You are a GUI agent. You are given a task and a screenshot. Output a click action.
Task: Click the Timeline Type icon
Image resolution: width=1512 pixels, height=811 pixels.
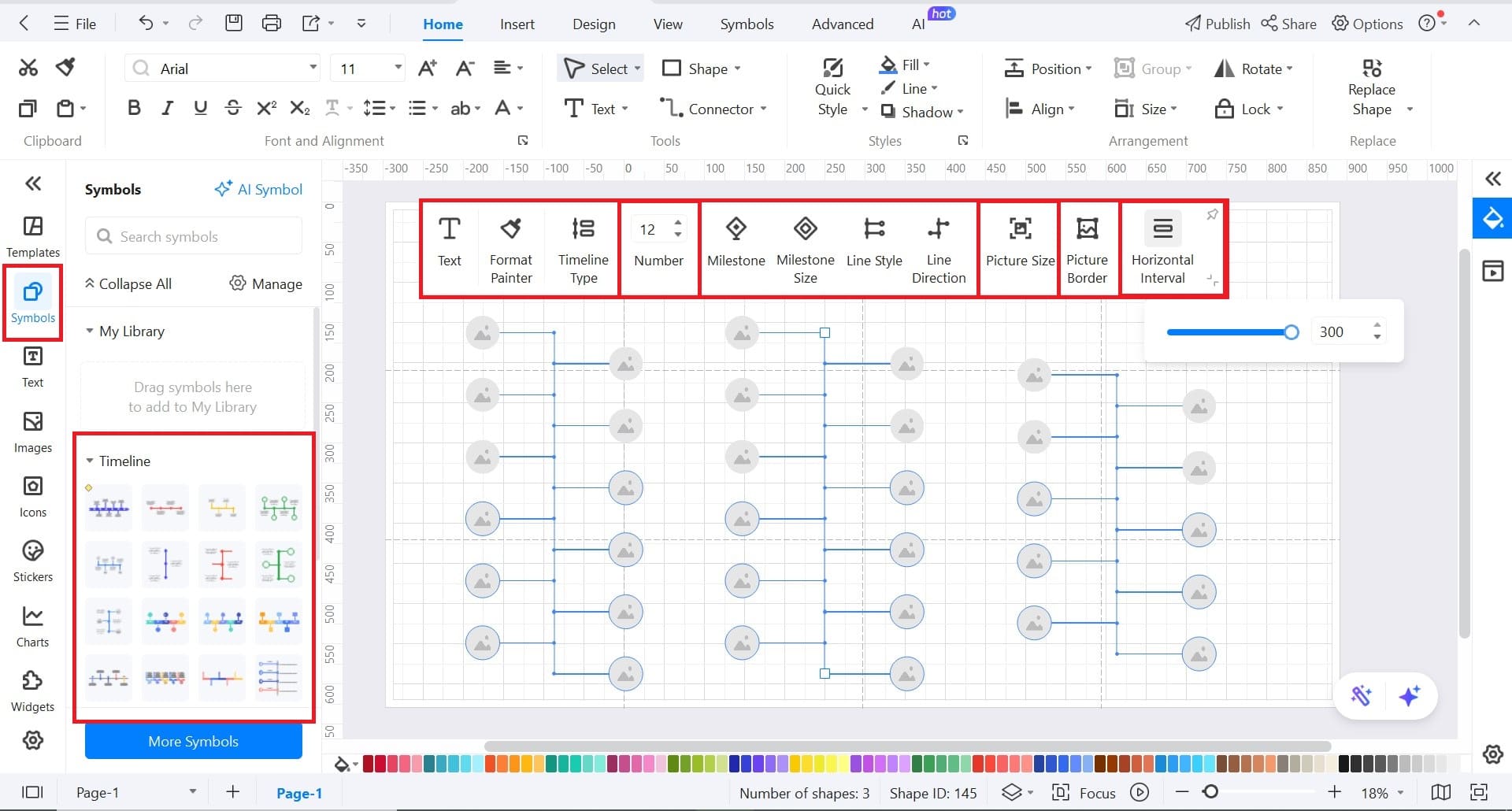(584, 228)
